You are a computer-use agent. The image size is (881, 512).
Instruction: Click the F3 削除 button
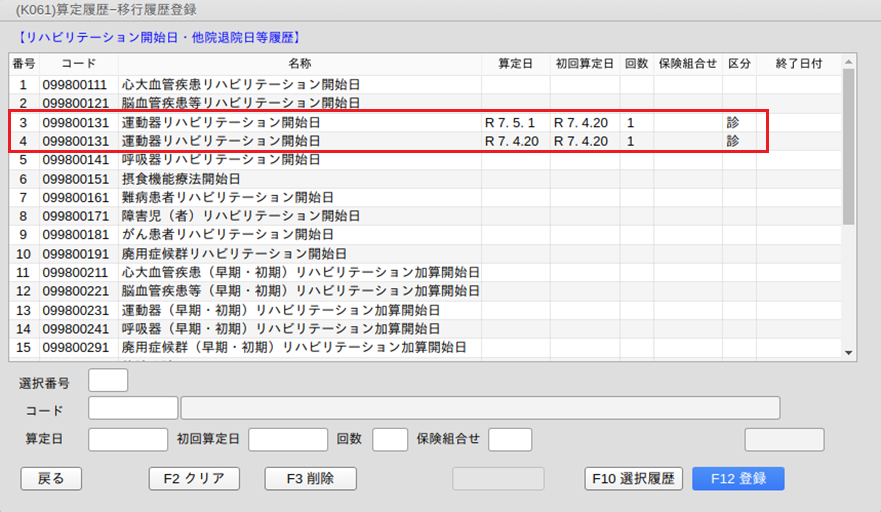tap(310, 479)
